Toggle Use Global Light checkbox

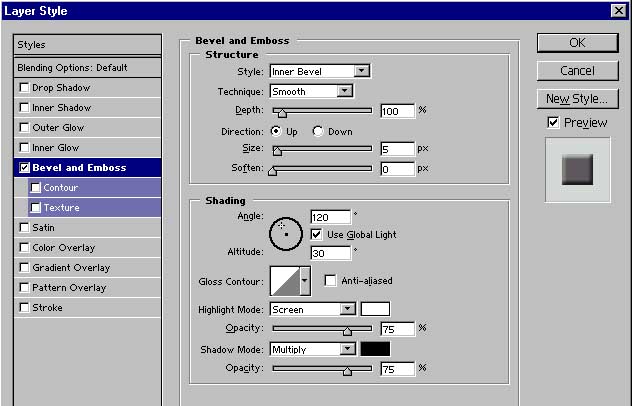pos(317,234)
